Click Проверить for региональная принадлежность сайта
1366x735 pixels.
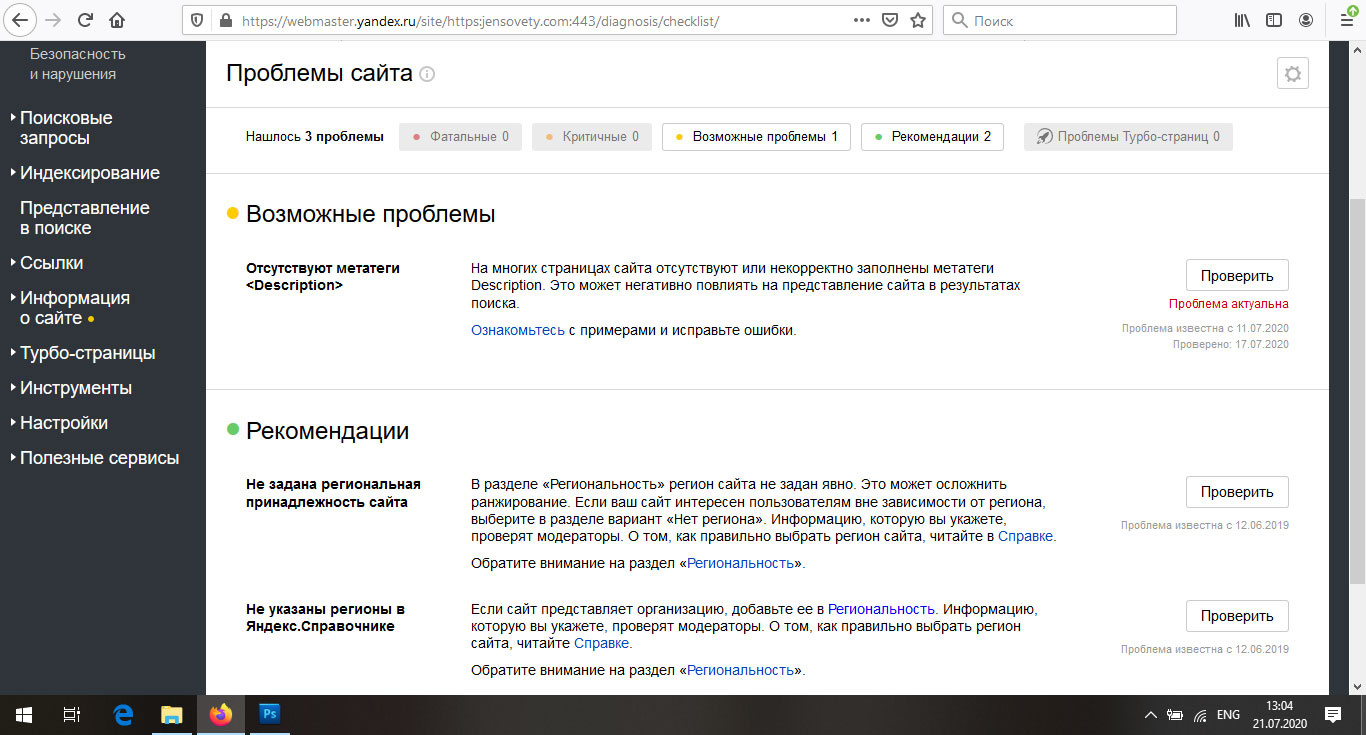tap(1237, 492)
